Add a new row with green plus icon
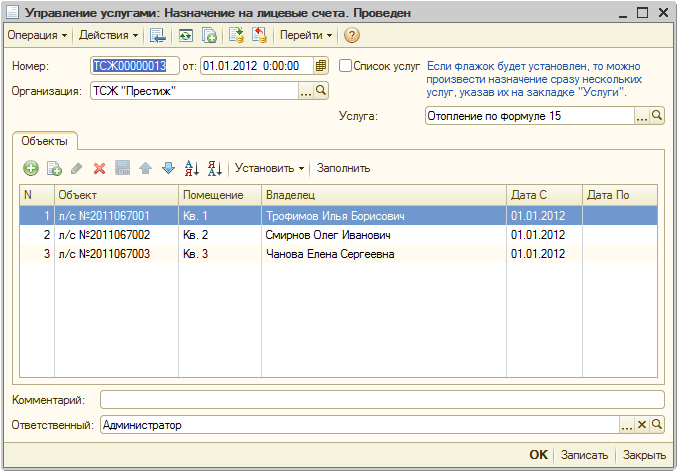 point(31,168)
